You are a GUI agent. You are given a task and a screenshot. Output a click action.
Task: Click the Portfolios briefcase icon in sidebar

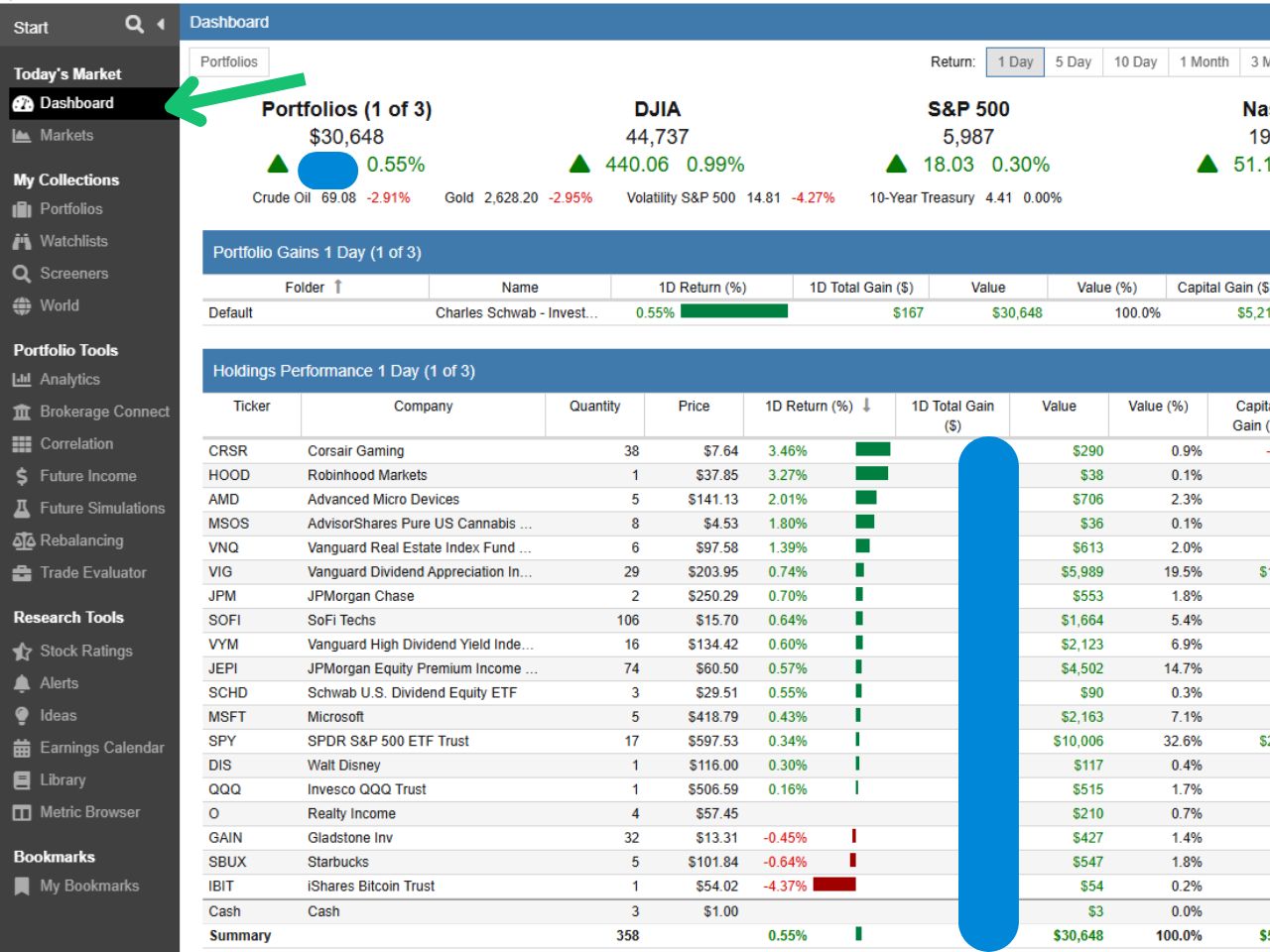(x=23, y=209)
